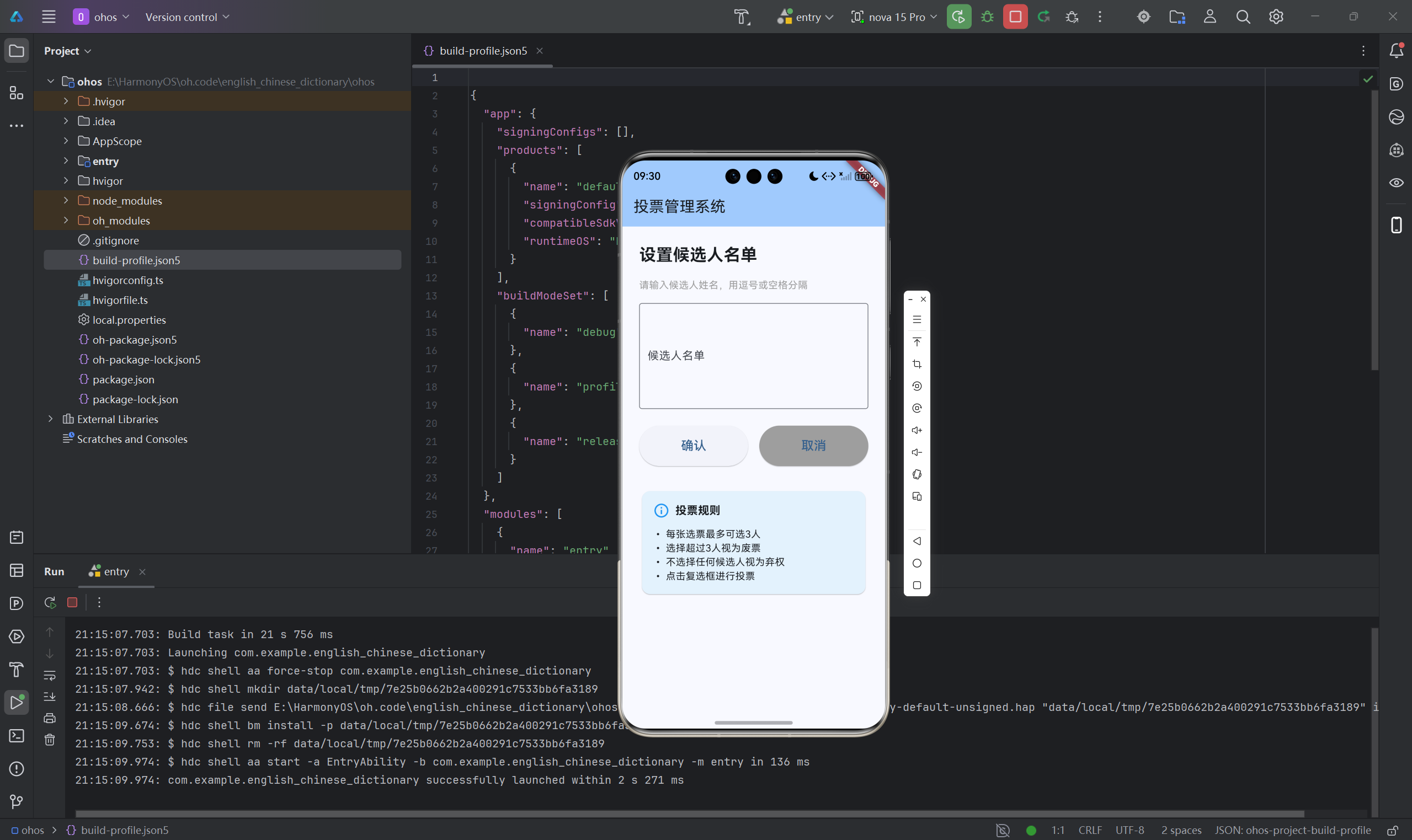This screenshot has width=1412, height=840.
Task: Toggle soft-wrap in the Run console
Action: point(50,675)
